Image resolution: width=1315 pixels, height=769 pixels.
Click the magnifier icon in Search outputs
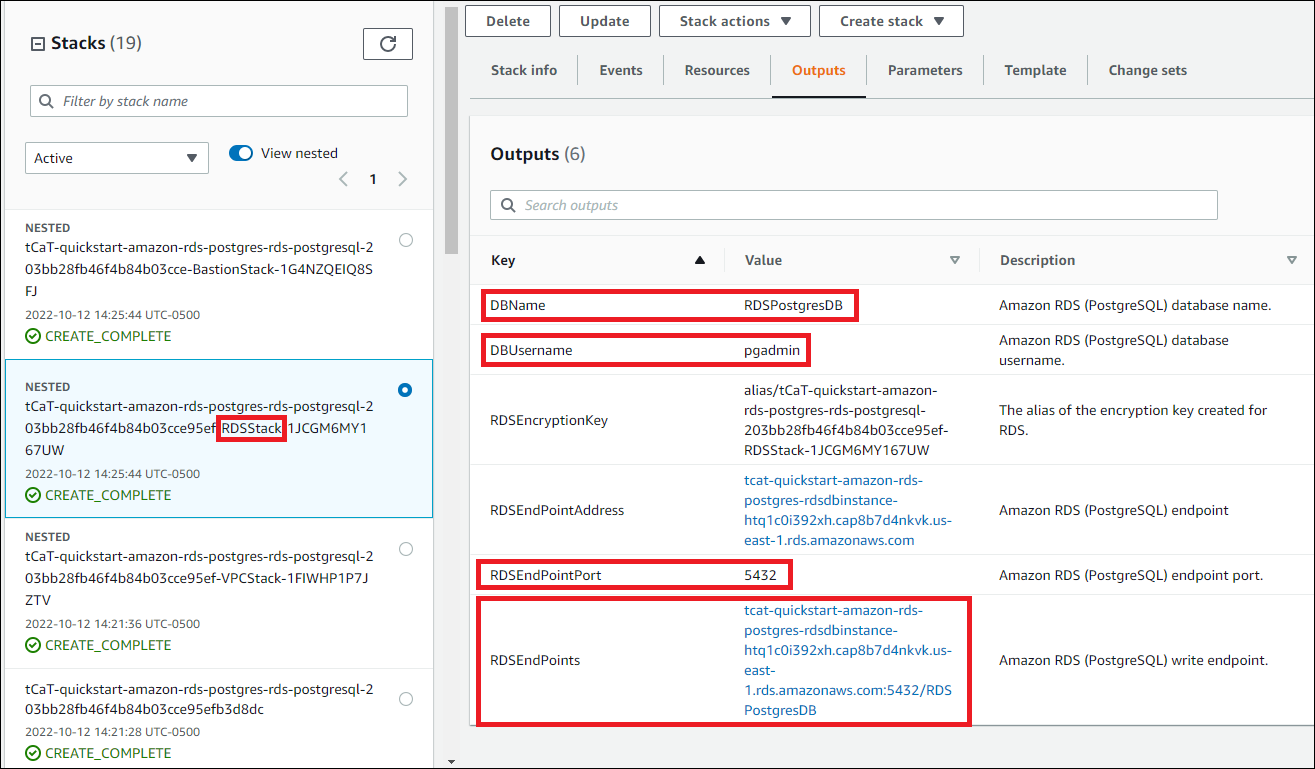click(507, 205)
